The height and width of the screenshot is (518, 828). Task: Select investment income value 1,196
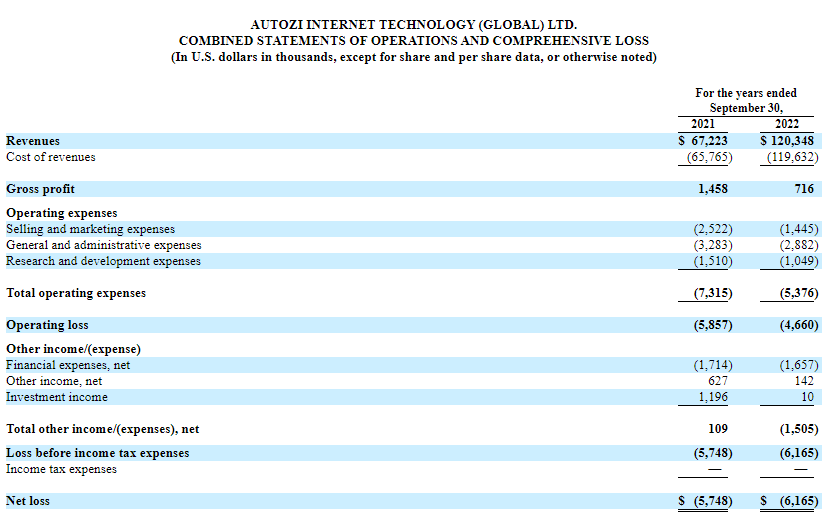coord(713,397)
